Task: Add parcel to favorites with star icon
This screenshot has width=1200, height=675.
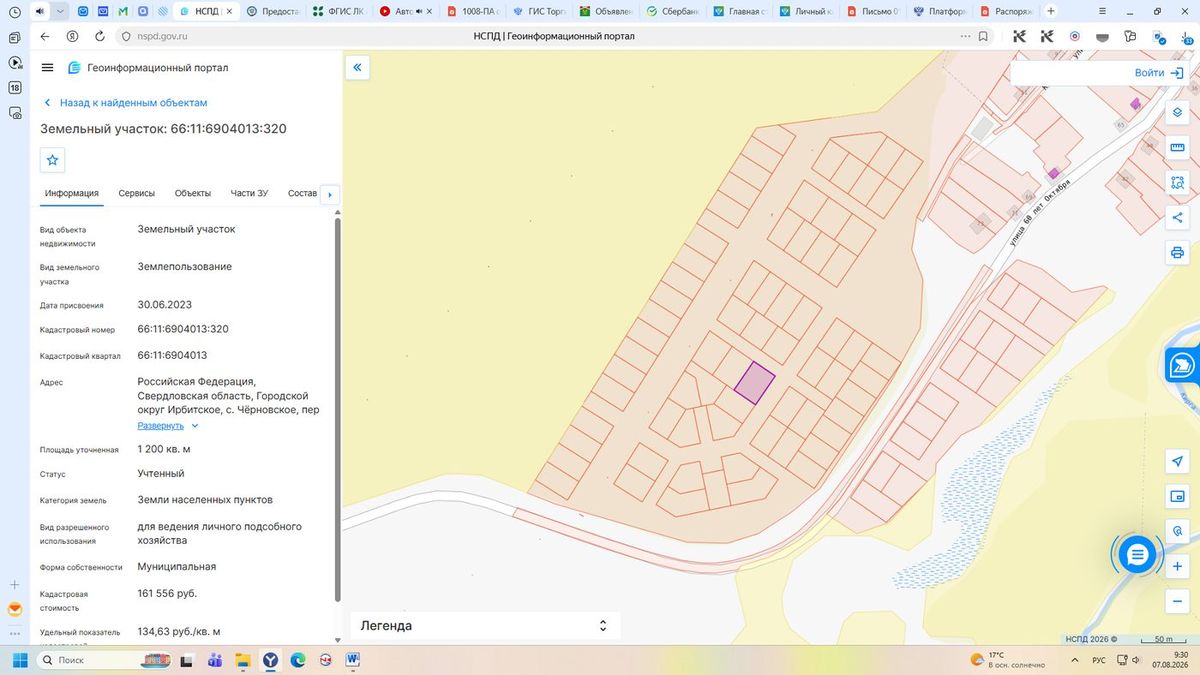Action: tap(53, 160)
